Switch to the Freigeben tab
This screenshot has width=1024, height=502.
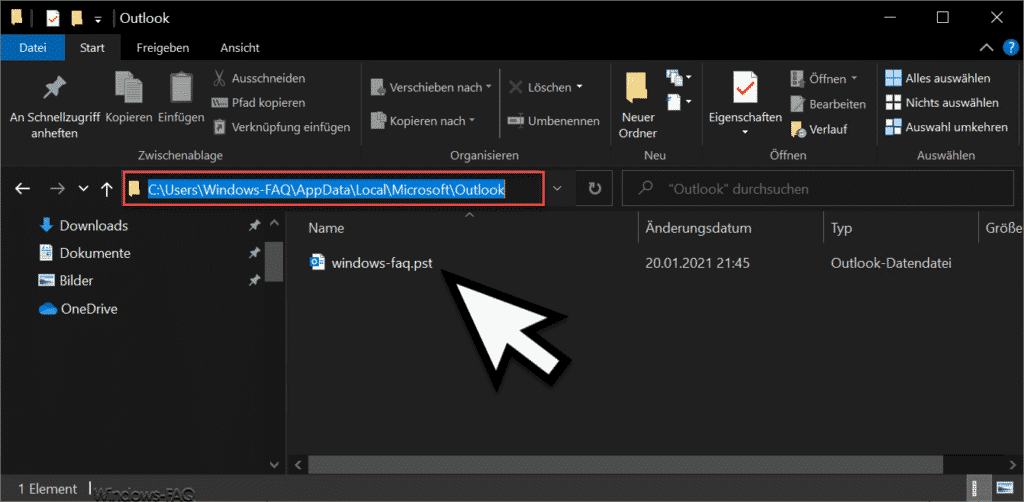(x=163, y=48)
